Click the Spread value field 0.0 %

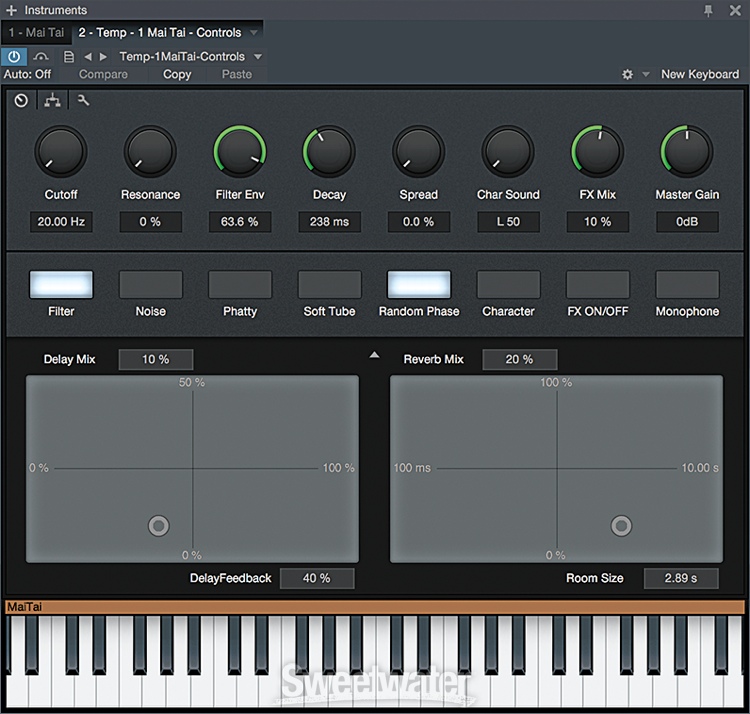(419, 222)
